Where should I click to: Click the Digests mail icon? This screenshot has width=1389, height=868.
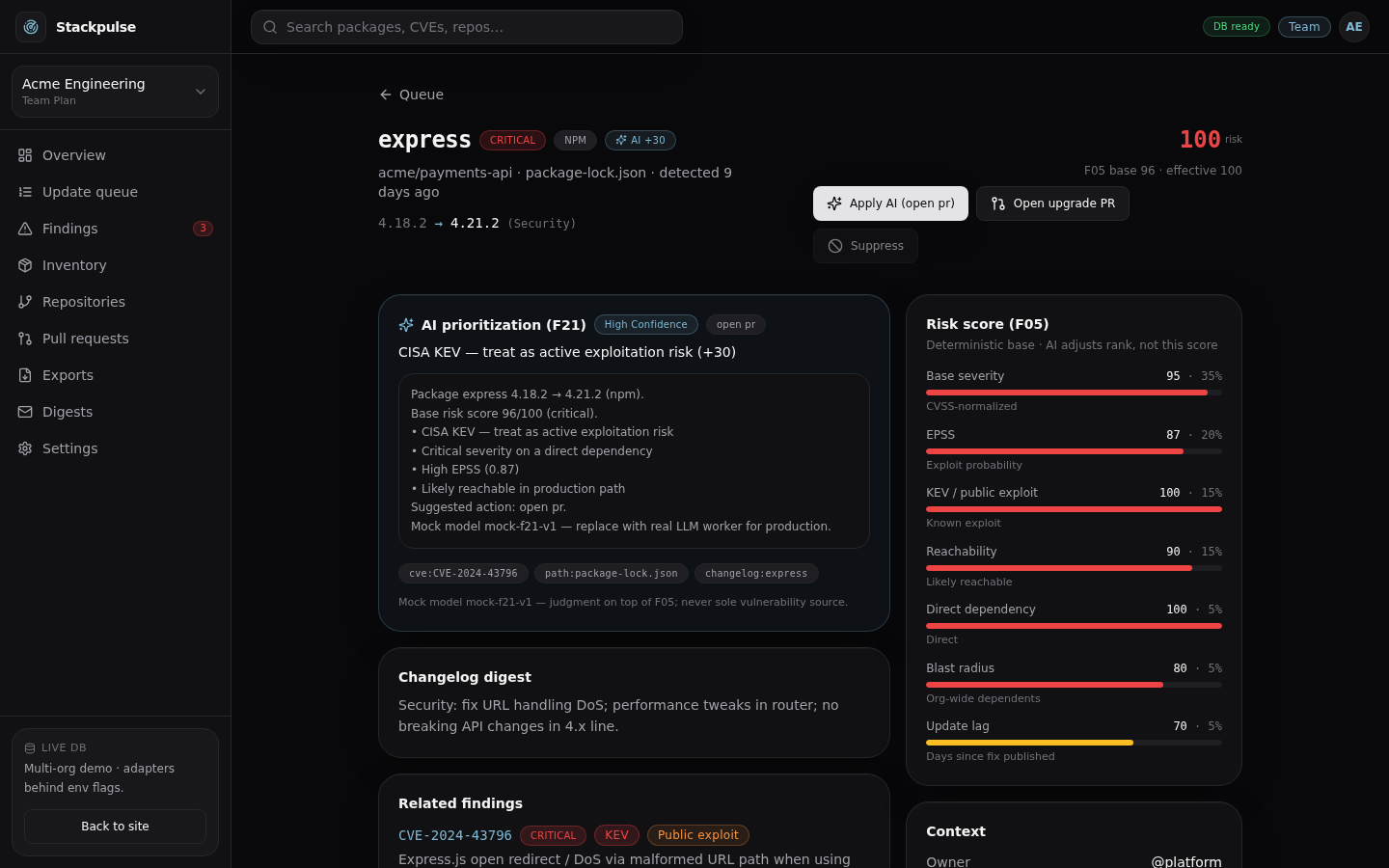click(25, 412)
